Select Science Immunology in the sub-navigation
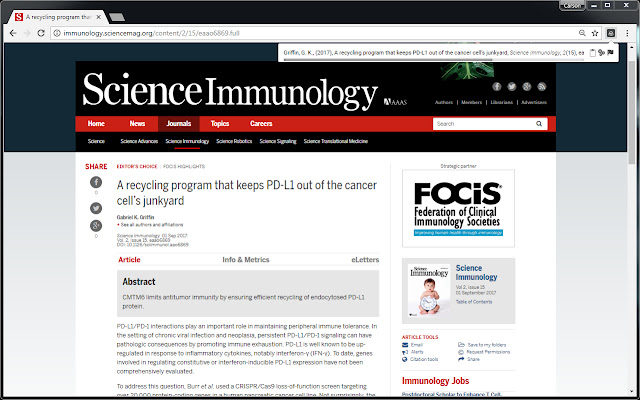 (187, 141)
